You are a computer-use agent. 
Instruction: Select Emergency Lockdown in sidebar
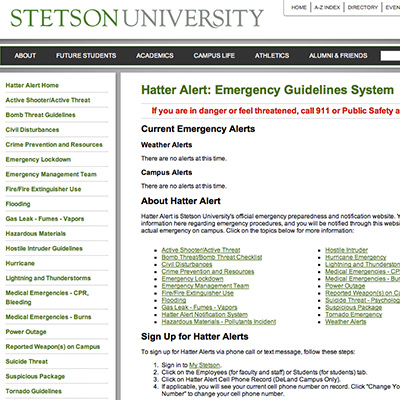point(38,159)
